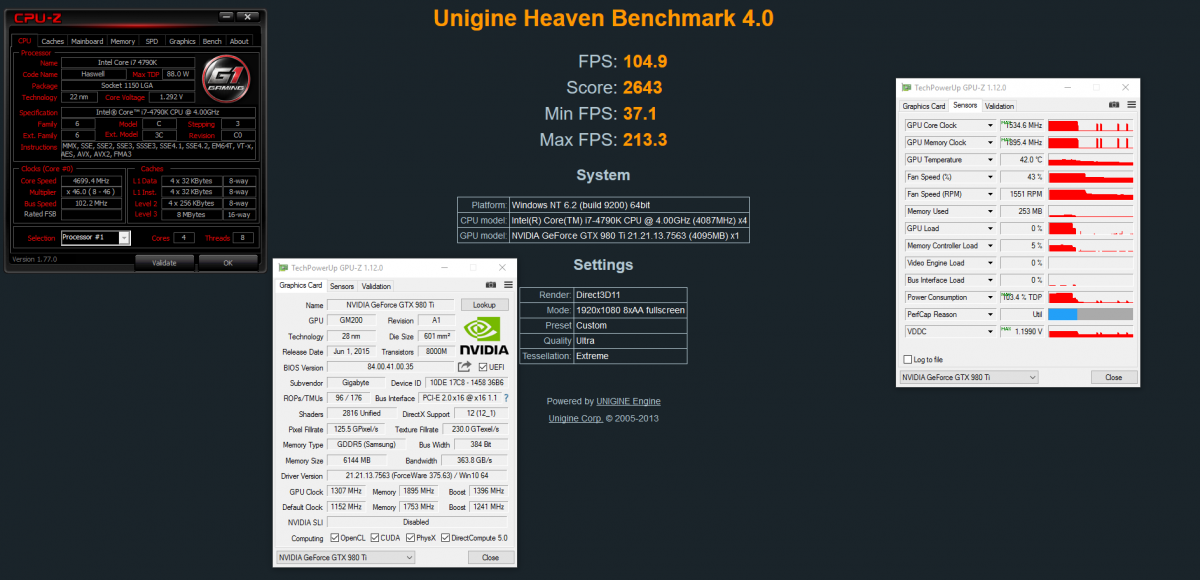Screen dimensions: 1200x580
Task: Open the hamburger menu in the GPU-Z Sensors window
Action: [1131, 105]
